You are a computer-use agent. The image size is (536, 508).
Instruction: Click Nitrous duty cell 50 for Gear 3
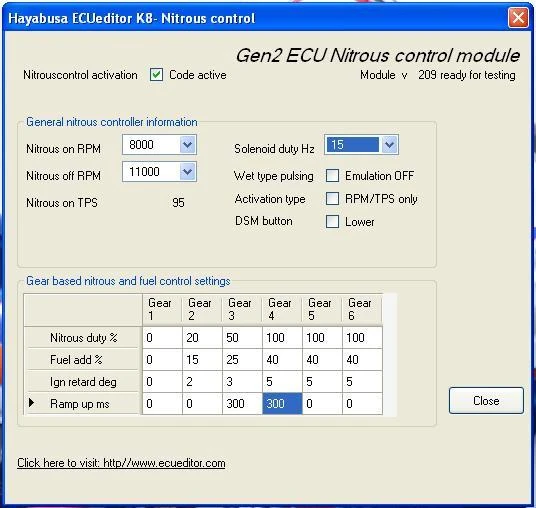[x=242, y=337]
